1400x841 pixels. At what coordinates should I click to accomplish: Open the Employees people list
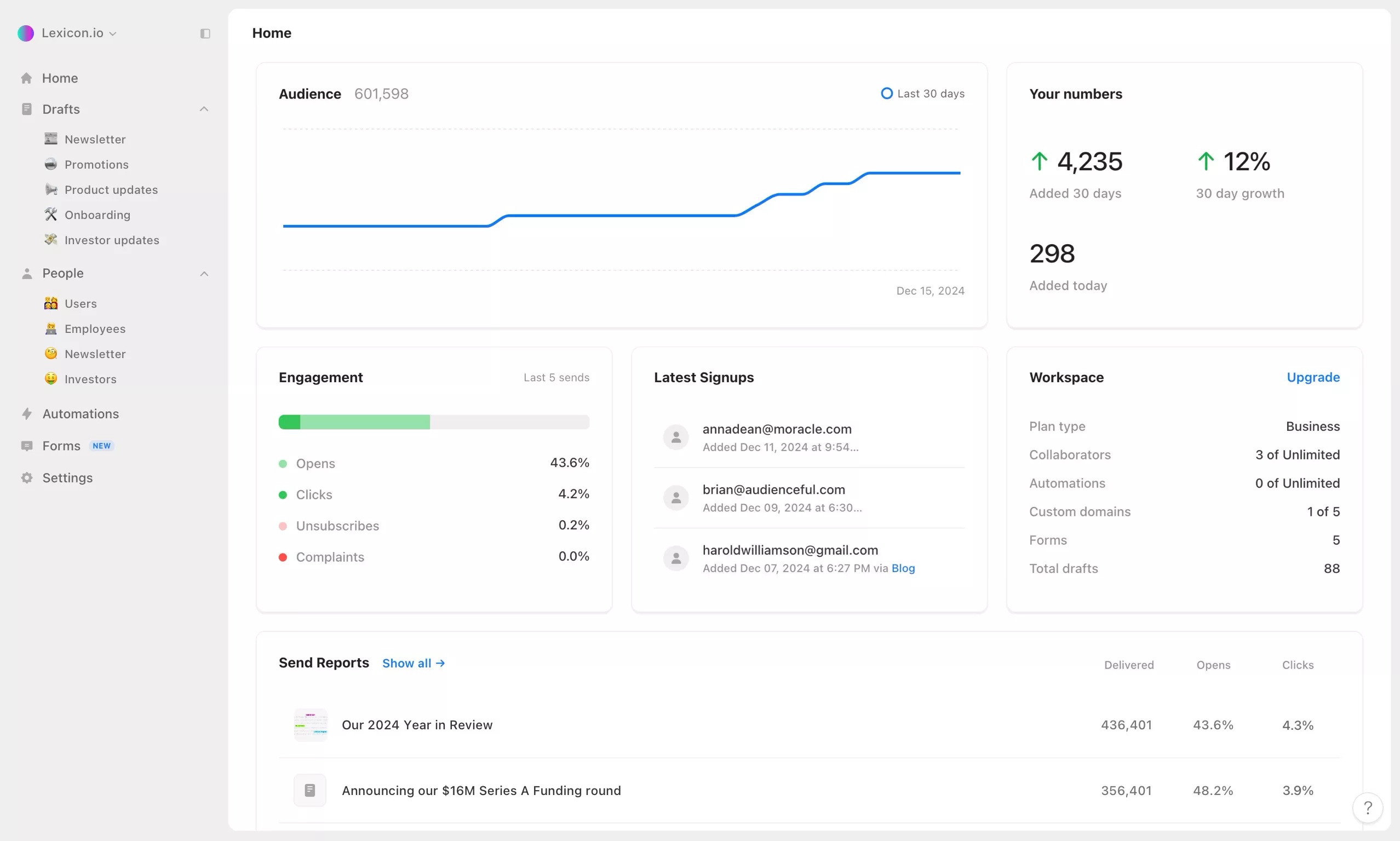(95, 329)
